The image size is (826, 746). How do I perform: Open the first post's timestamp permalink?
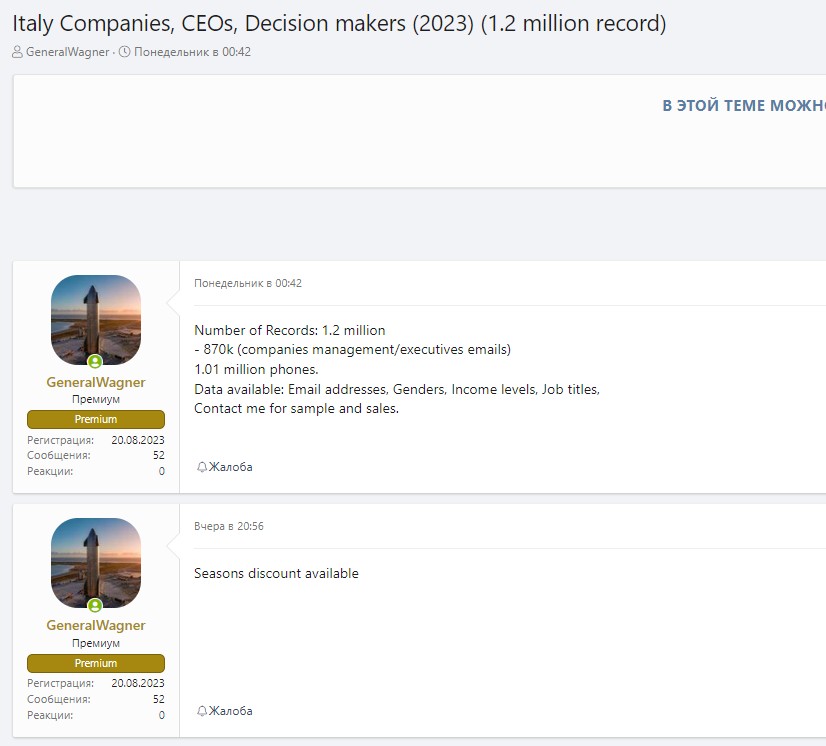pos(248,283)
